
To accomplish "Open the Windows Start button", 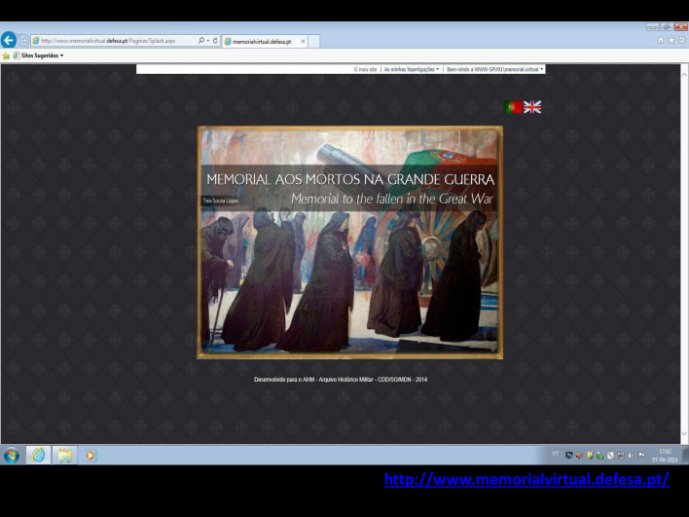I will [x=12, y=456].
